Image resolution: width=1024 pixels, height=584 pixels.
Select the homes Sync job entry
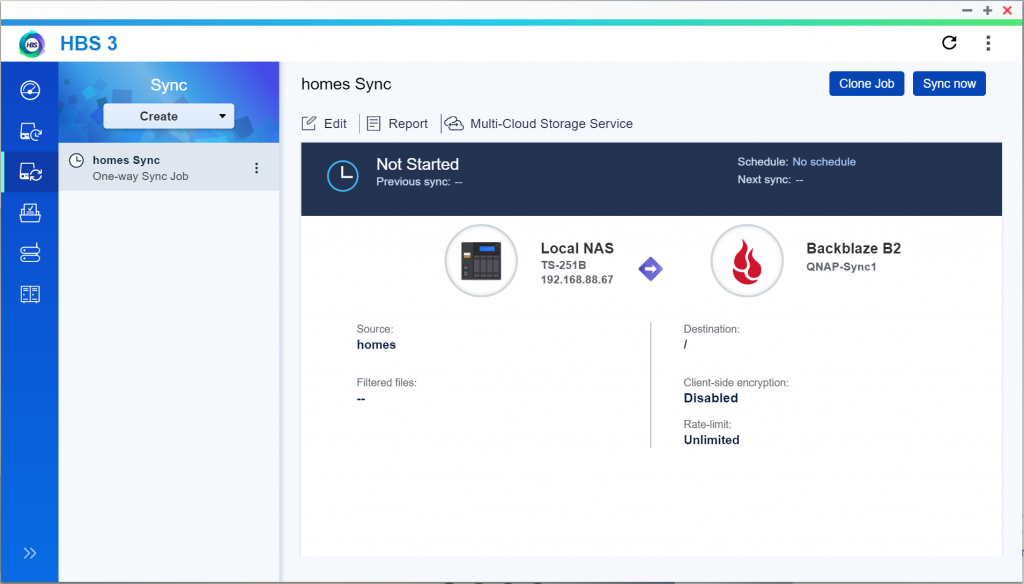pyautogui.click(x=169, y=167)
